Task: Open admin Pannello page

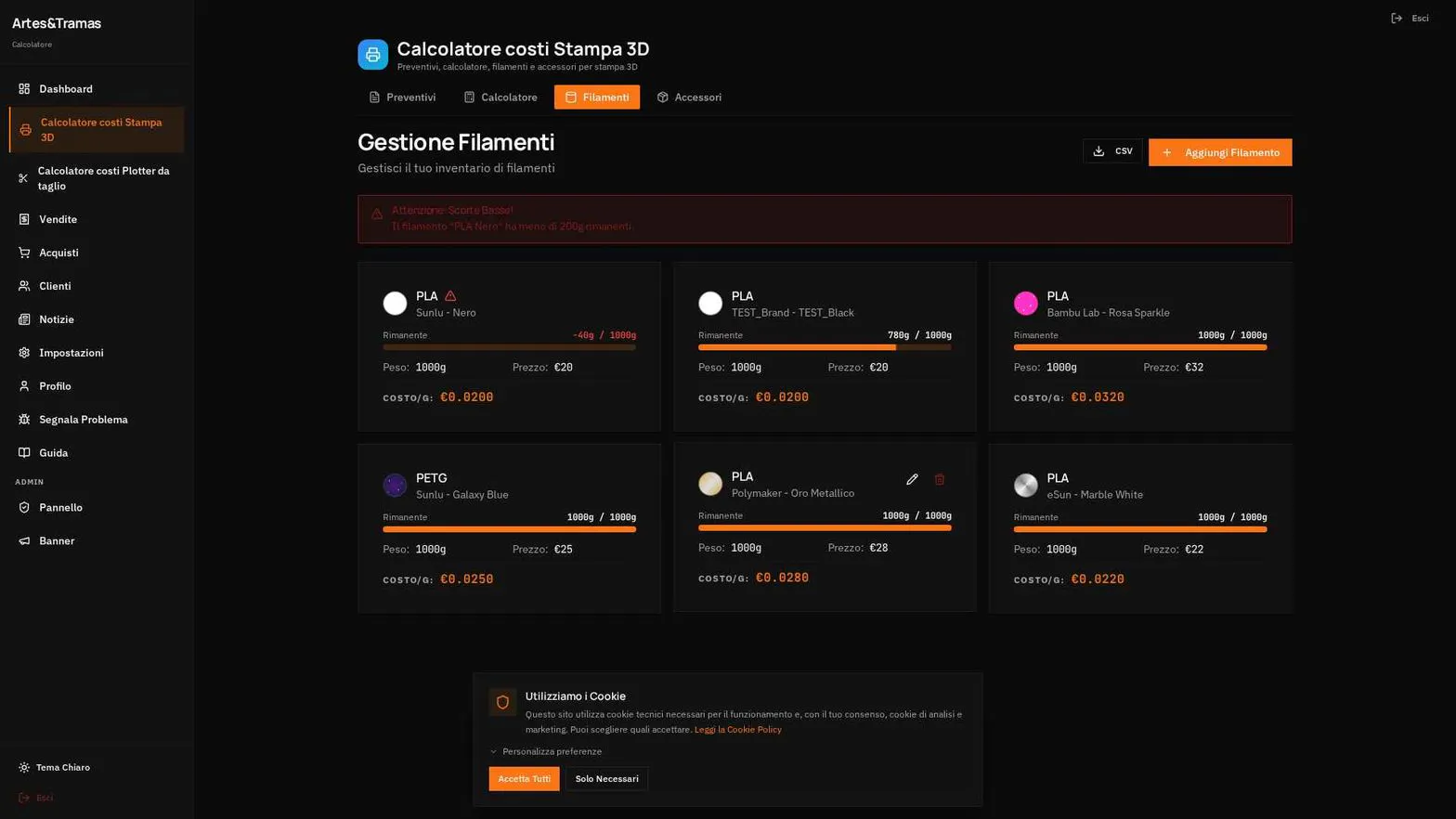Action: pos(97,507)
